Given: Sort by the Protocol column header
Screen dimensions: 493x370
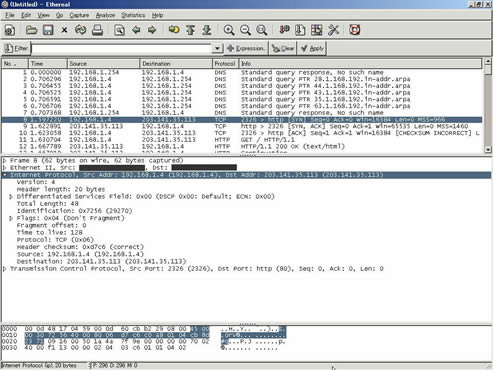Looking at the screenshot, I should coord(225,64).
